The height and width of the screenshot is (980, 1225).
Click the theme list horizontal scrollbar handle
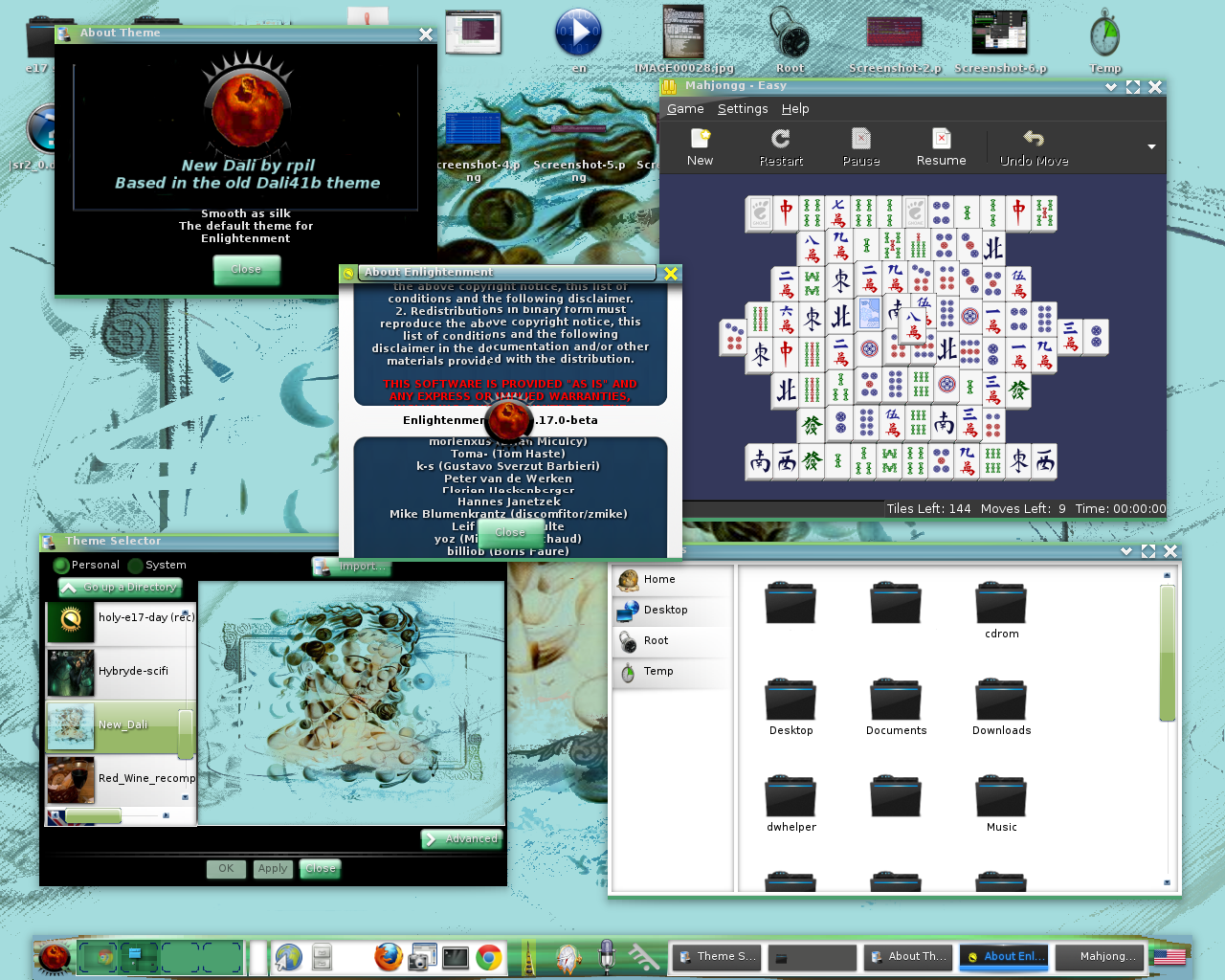[93, 815]
